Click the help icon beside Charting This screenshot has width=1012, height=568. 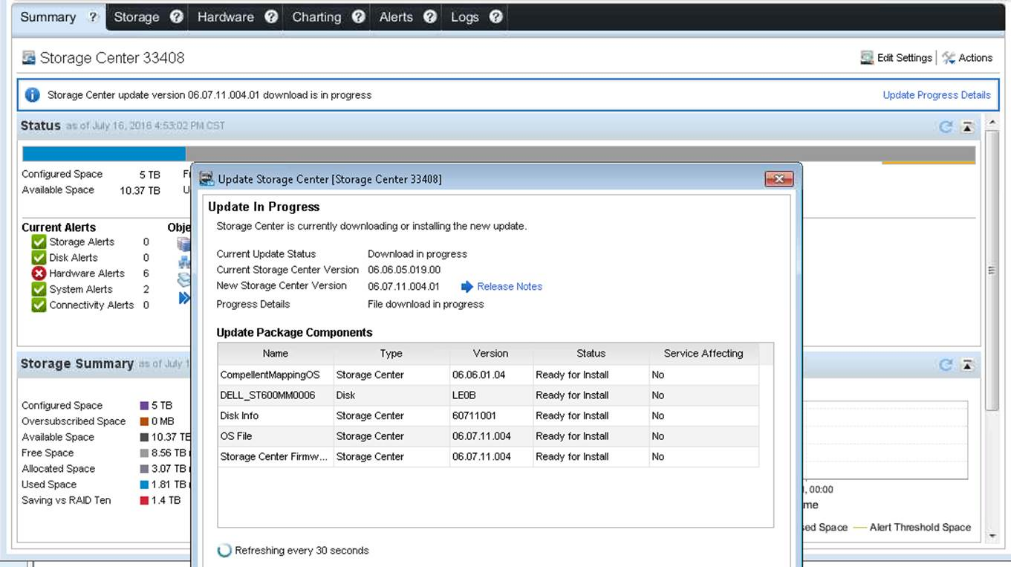click(358, 17)
